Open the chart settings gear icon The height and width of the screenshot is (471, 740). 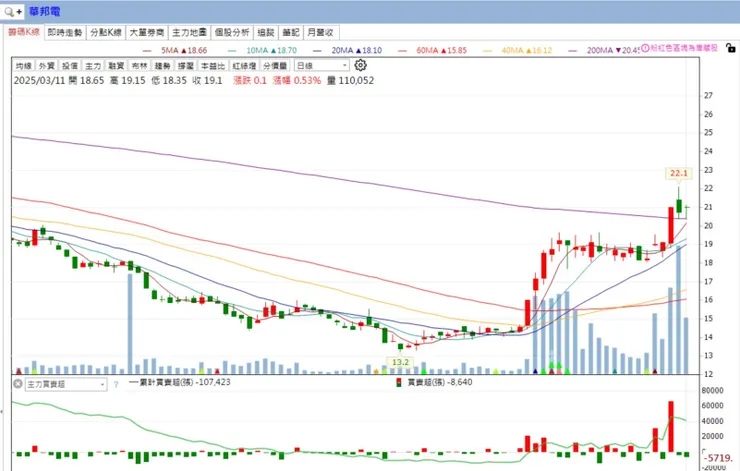tap(361, 65)
